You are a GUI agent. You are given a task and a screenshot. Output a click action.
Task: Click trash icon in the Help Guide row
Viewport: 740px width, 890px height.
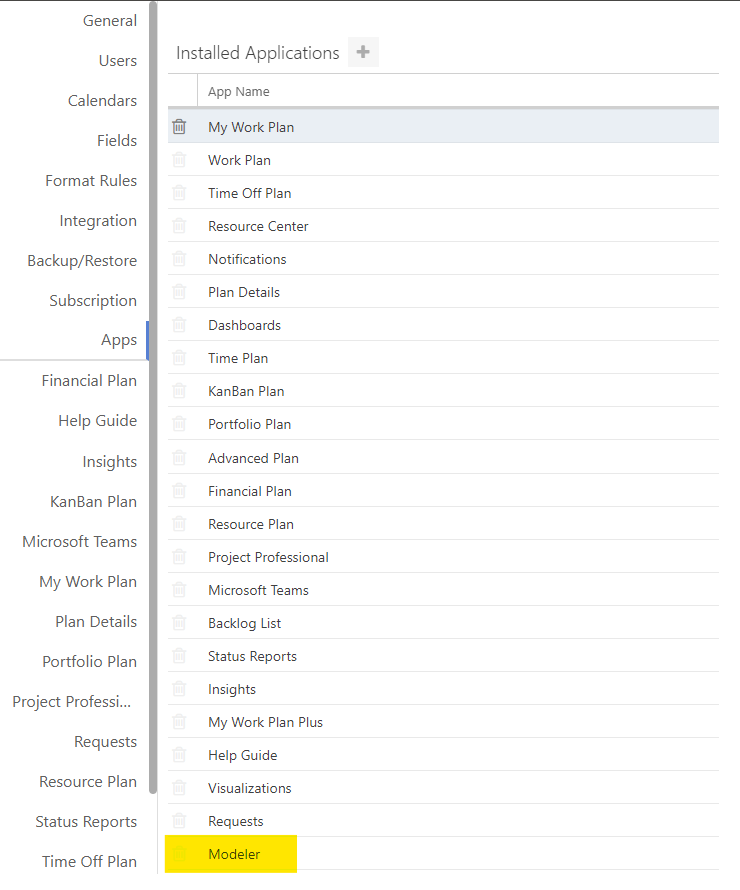(x=179, y=754)
